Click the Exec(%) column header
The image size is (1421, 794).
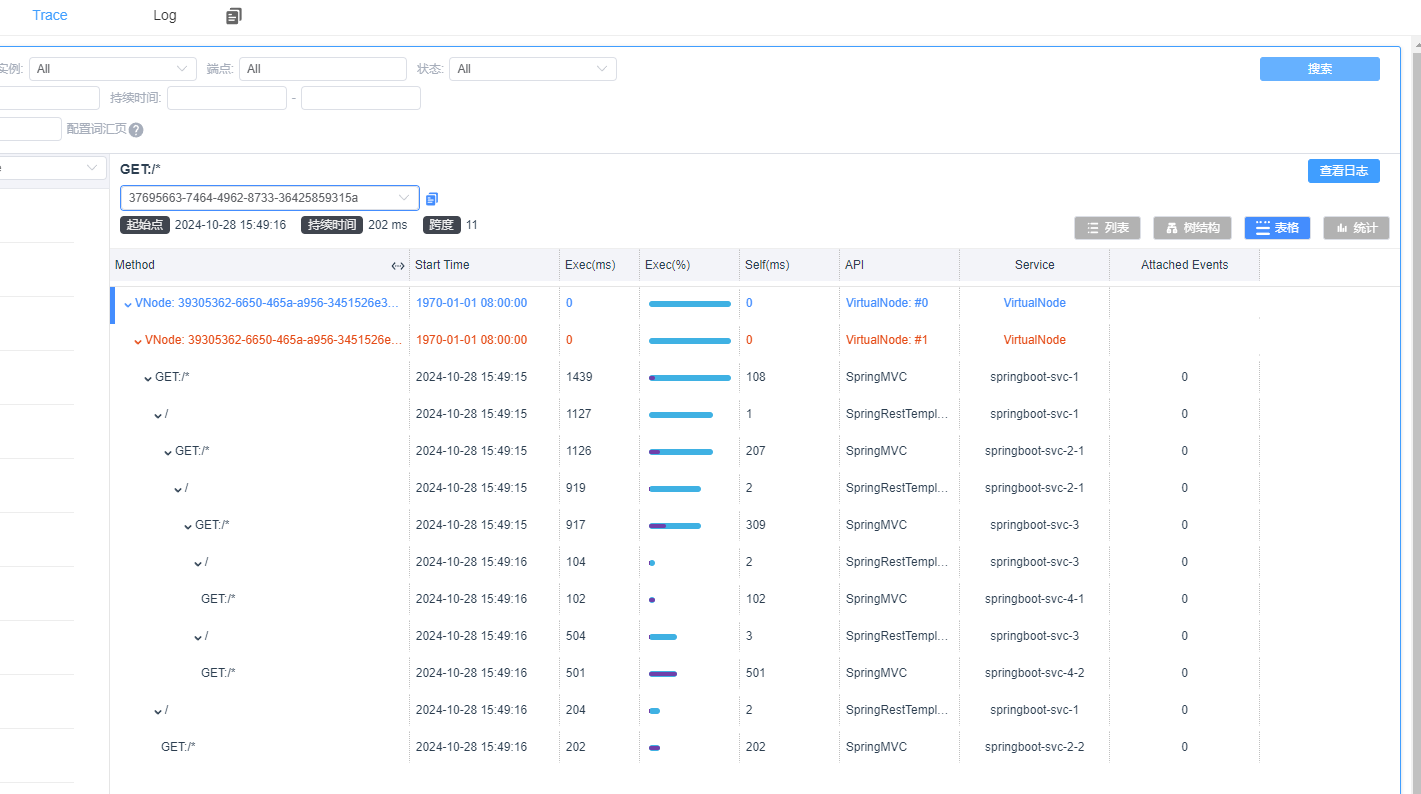668,265
